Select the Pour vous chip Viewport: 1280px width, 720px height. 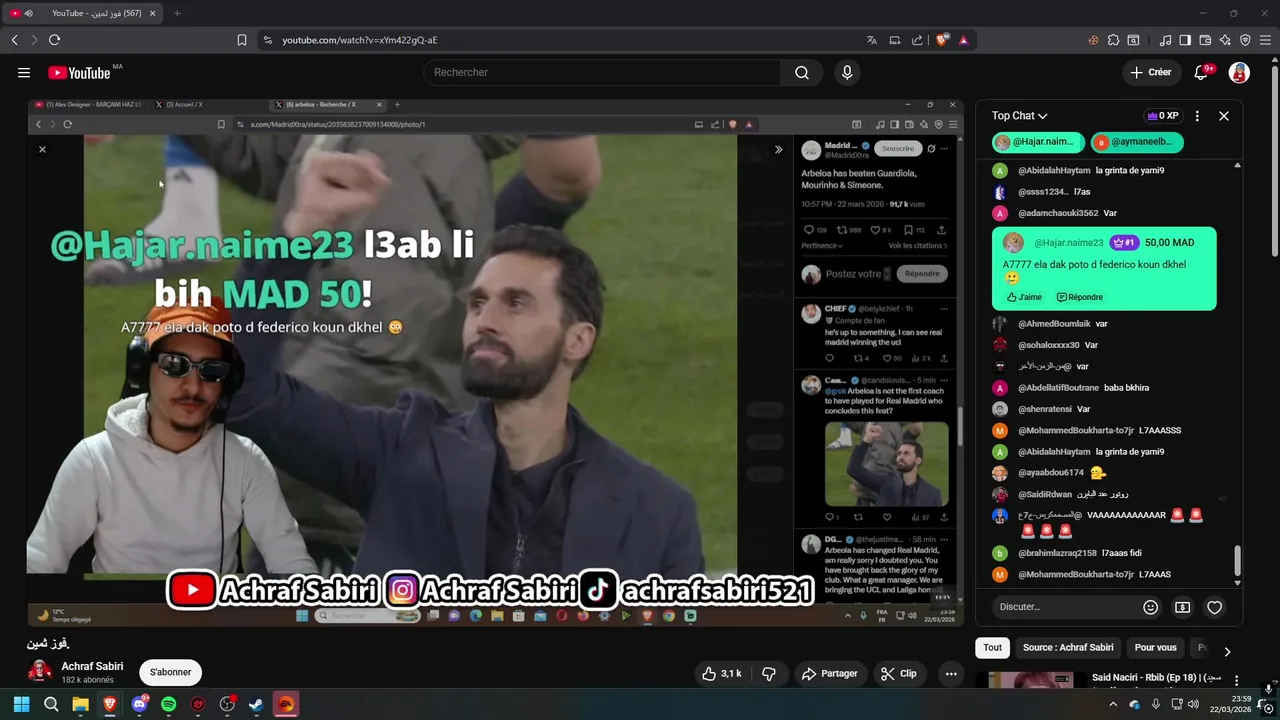coord(1155,648)
